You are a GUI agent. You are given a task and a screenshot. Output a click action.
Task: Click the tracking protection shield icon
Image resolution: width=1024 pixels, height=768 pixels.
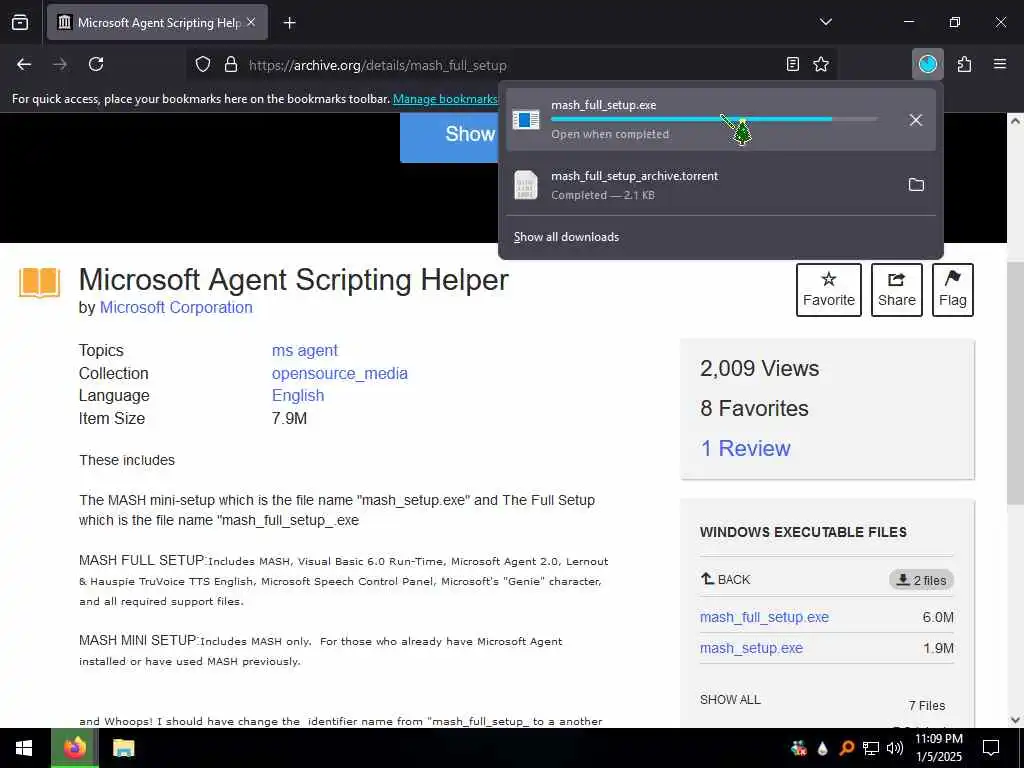coord(203,65)
